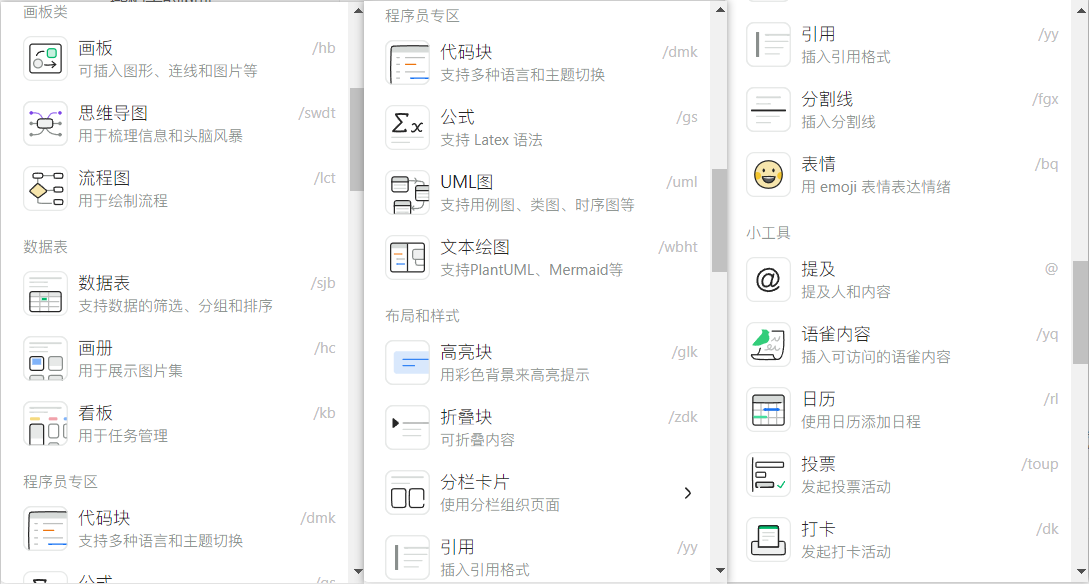
Task: Click the /fgx shortcut text
Action: pyautogui.click(x=1045, y=99)
